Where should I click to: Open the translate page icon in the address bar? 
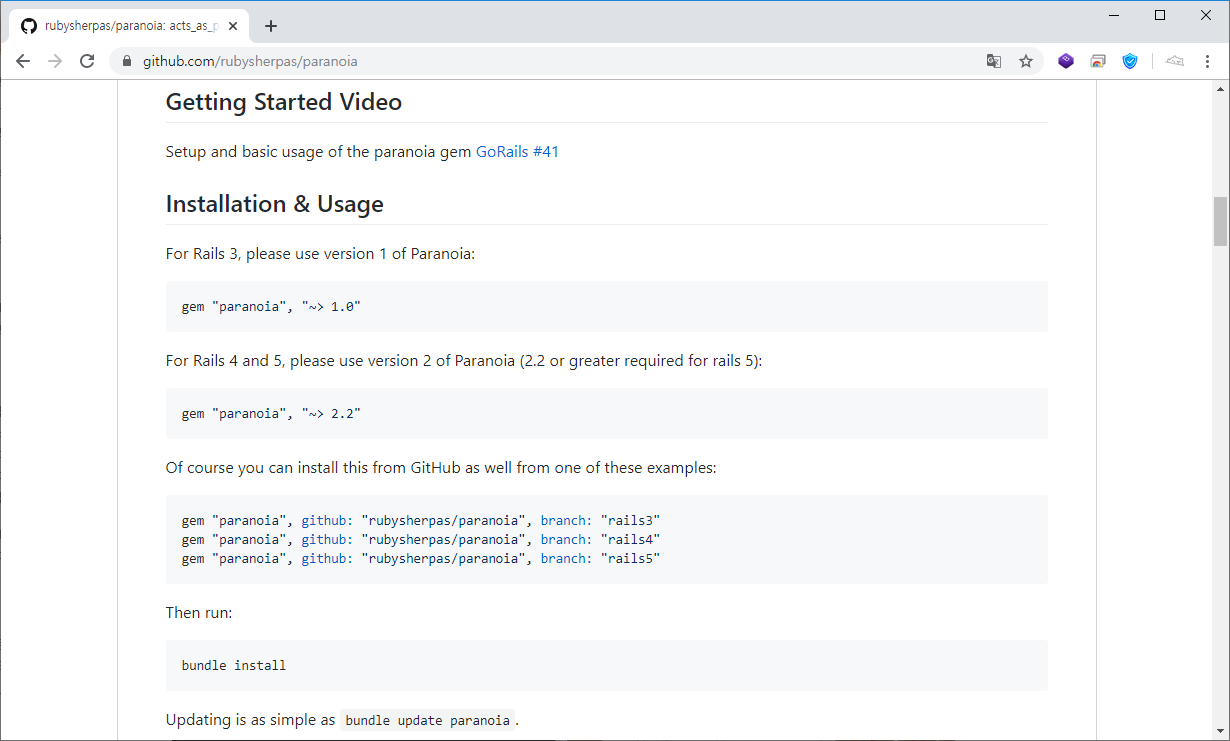[993, 61]
